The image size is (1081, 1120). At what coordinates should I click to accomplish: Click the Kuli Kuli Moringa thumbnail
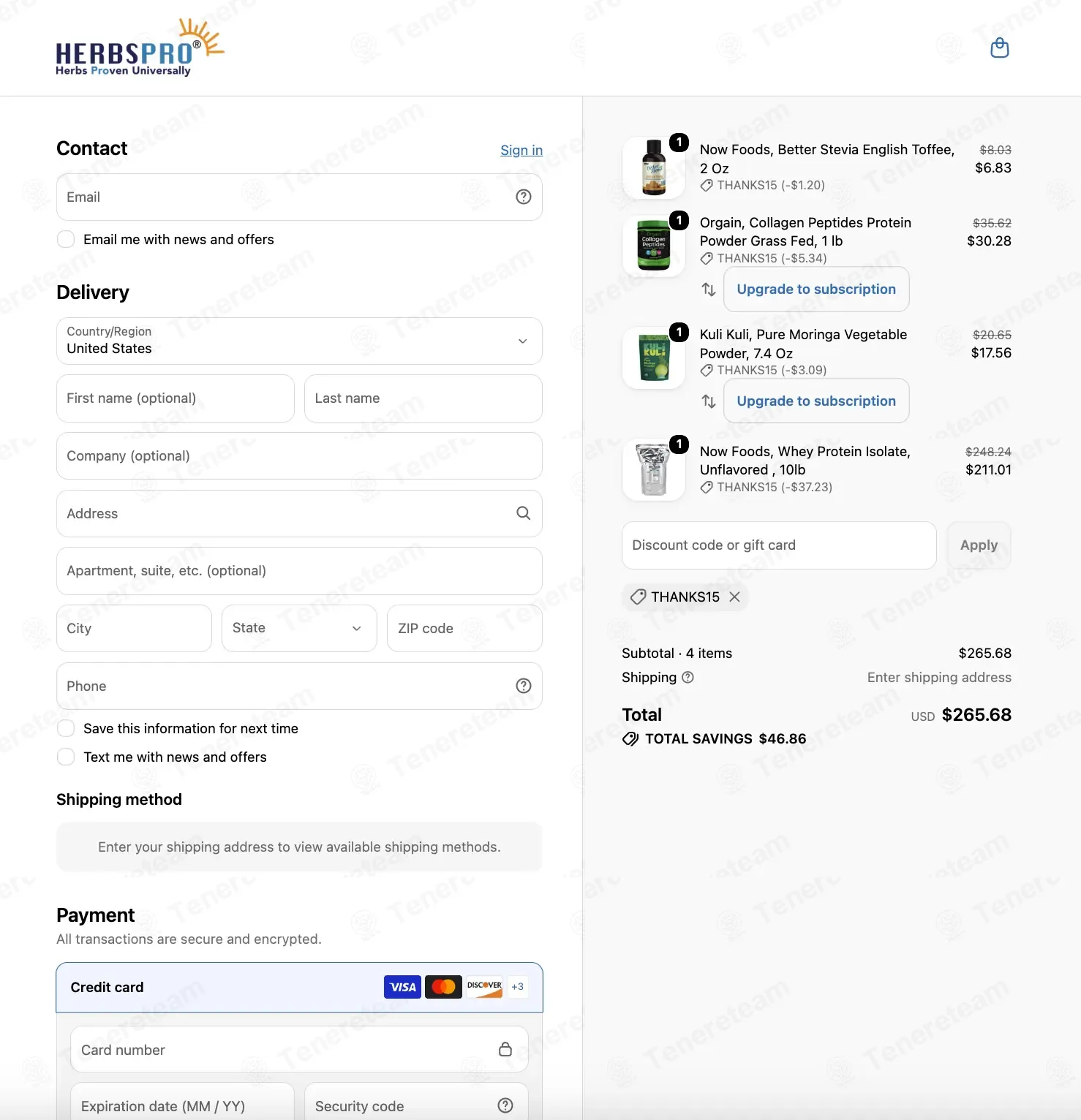[653, 357]
